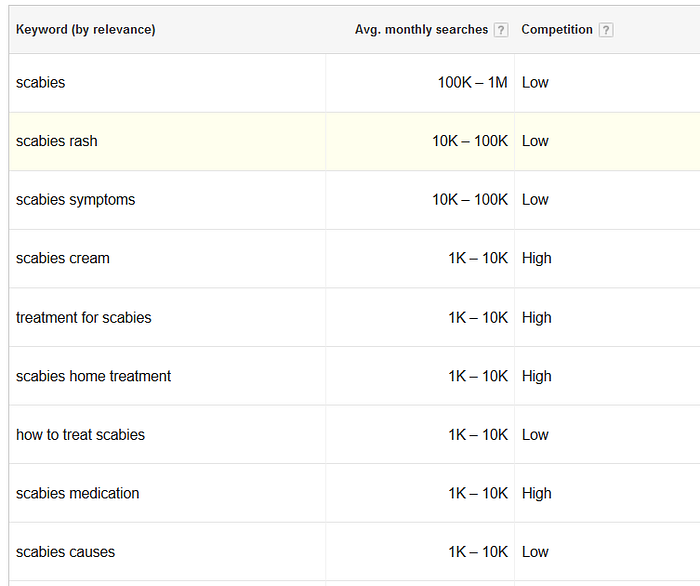Click the help icon next to Competition

click(606, 30)
